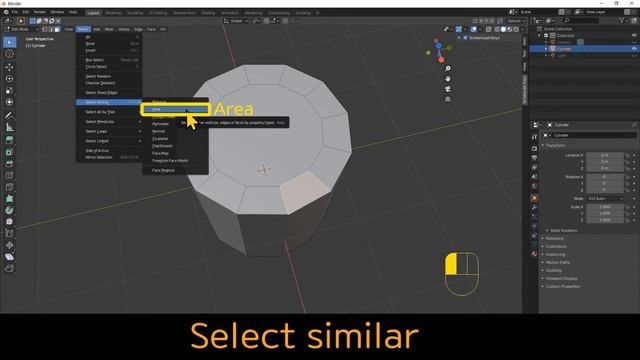
Task: Expand the Delta Transform panel
Action: coord(563,231)
